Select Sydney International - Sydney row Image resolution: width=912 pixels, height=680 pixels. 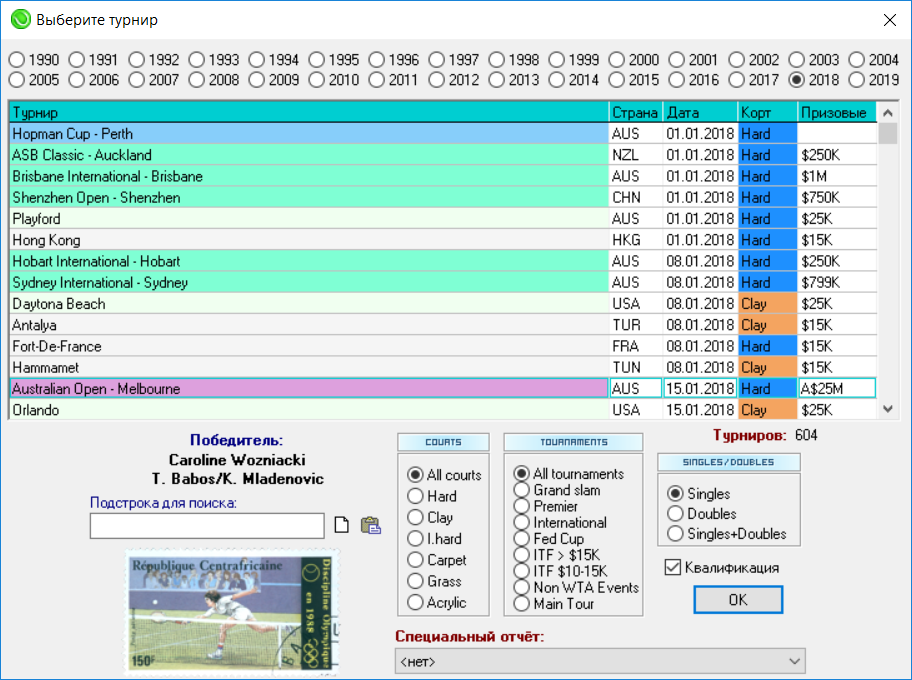309,282
